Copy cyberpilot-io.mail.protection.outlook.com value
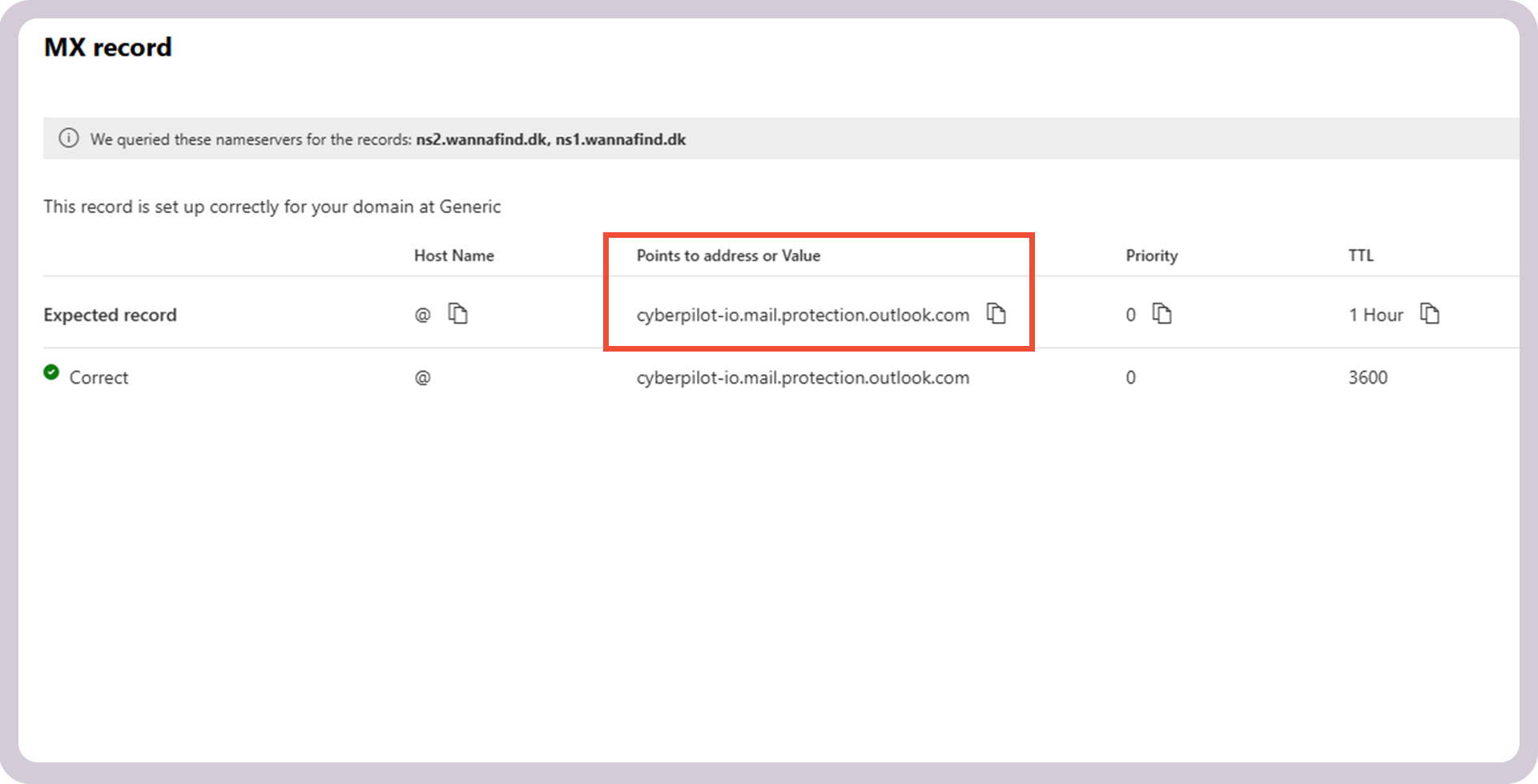 (997, 314)
